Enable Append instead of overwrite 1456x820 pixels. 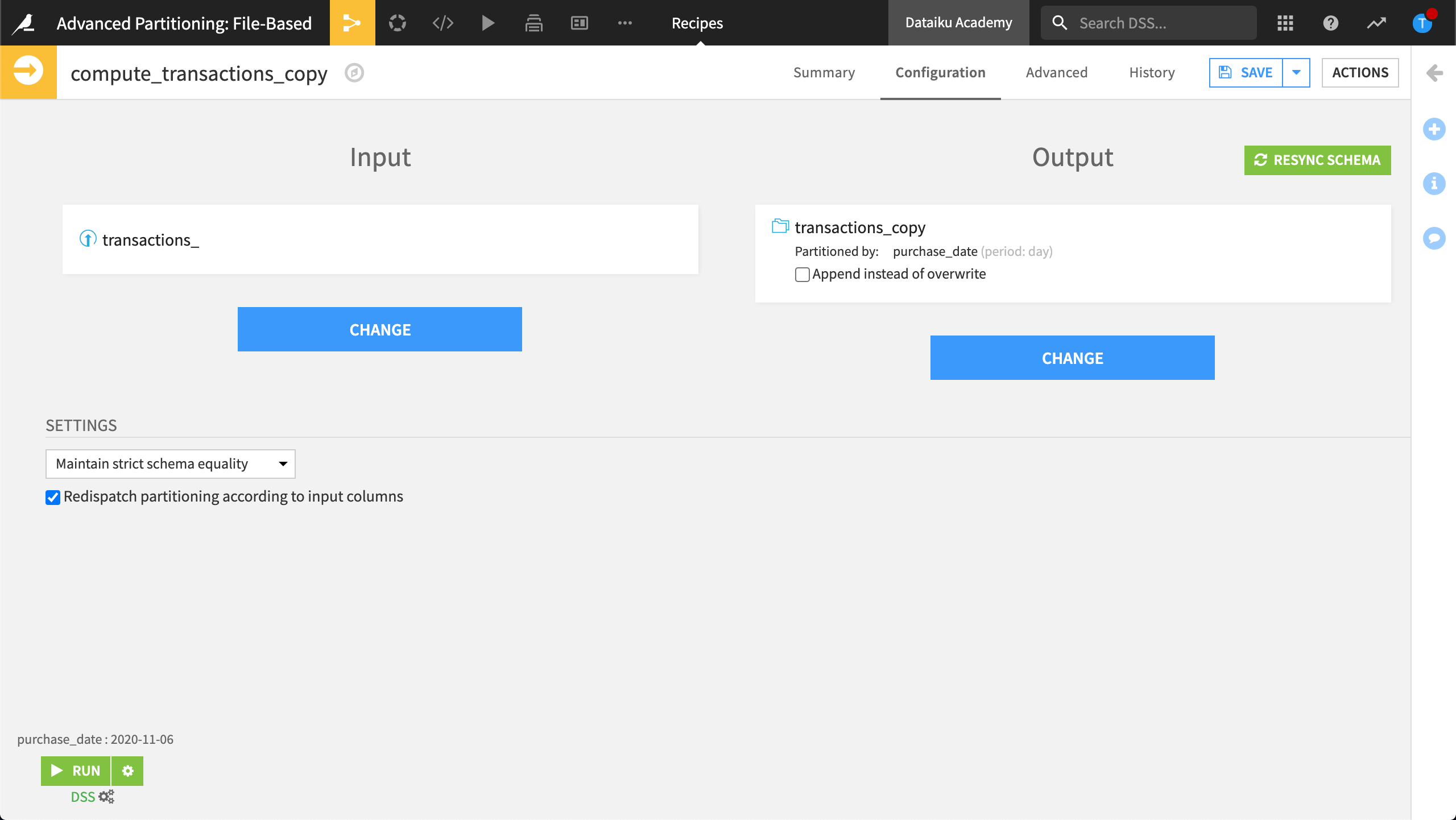click(802, 275)
